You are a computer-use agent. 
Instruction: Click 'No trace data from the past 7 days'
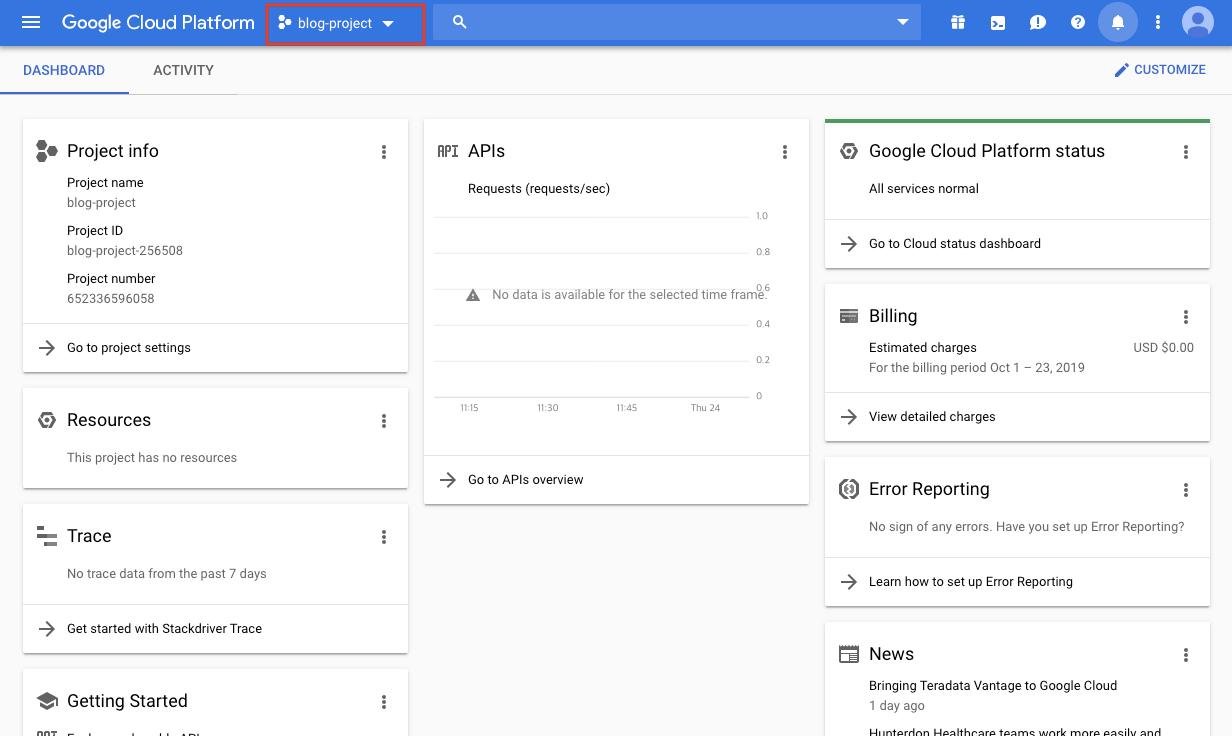[167, 574]
